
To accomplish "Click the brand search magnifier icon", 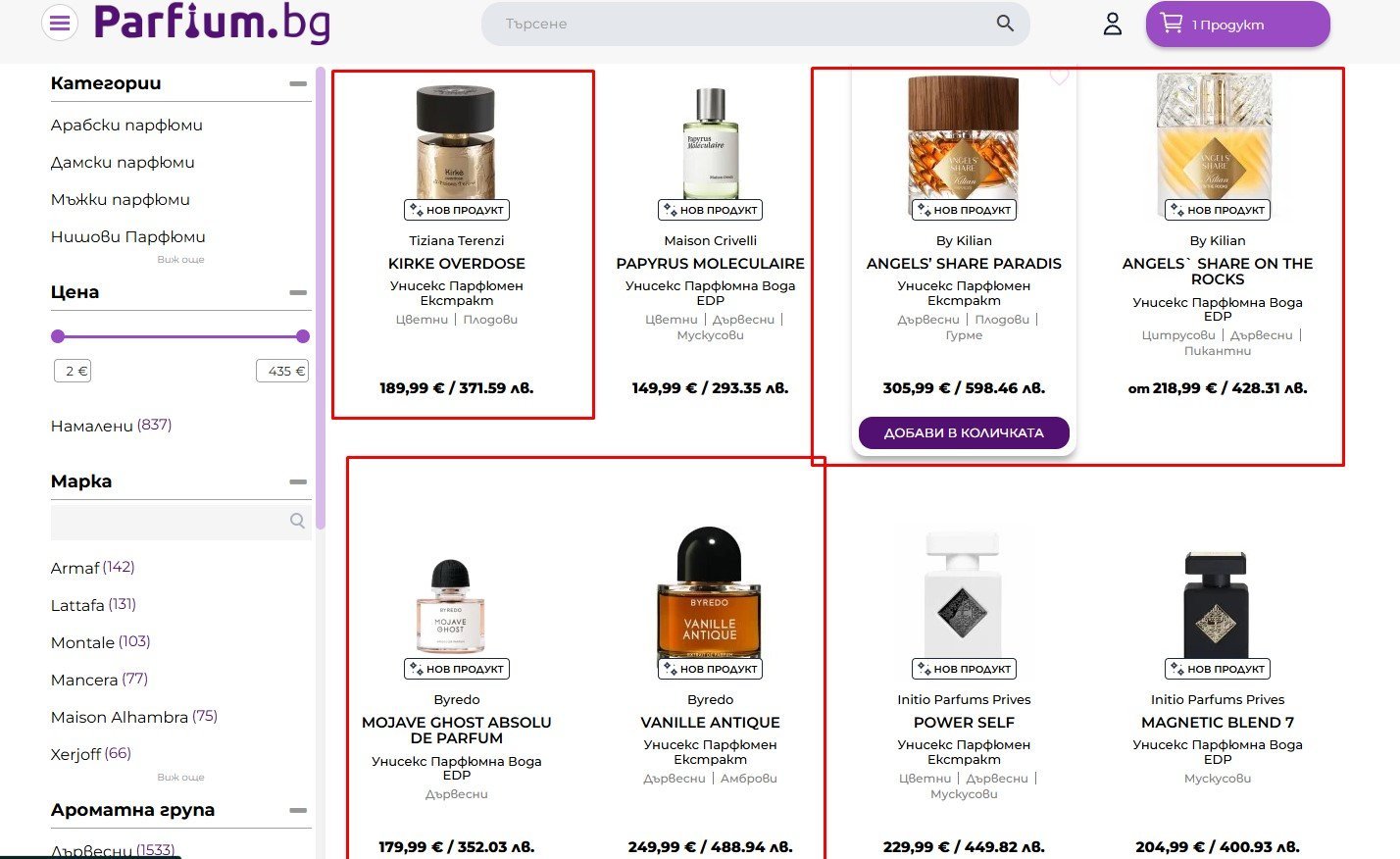I will [297, 521].
